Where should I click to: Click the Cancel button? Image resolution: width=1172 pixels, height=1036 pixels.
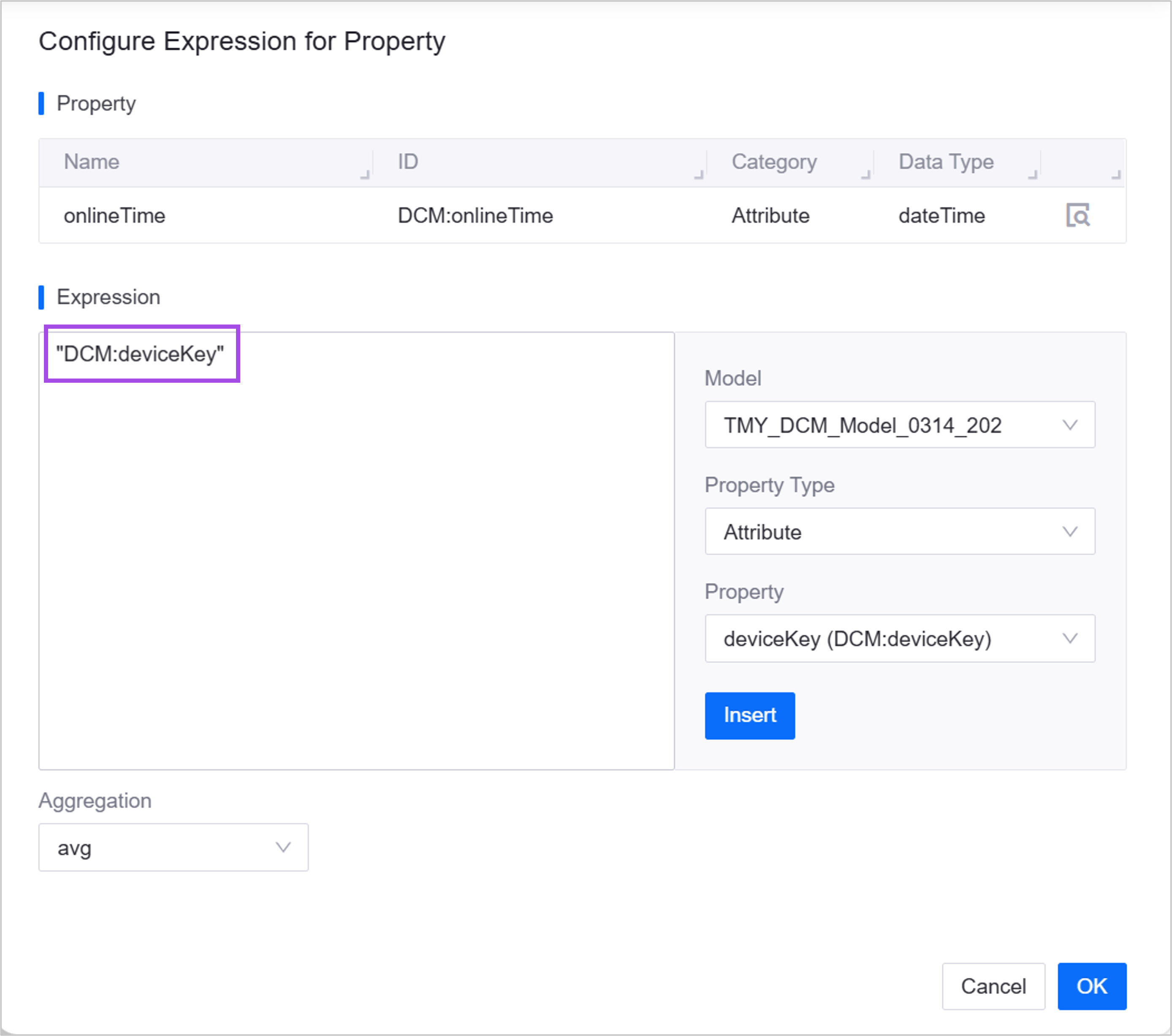click(993, 986)
